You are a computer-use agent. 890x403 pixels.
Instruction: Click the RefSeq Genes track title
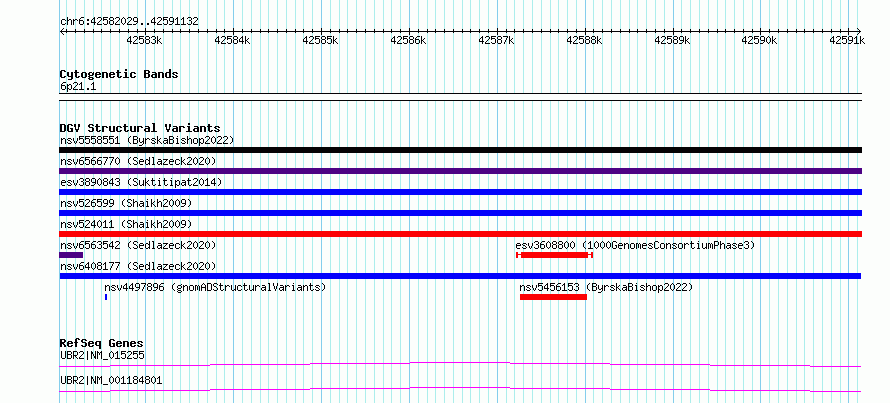(x=102, y=343)
